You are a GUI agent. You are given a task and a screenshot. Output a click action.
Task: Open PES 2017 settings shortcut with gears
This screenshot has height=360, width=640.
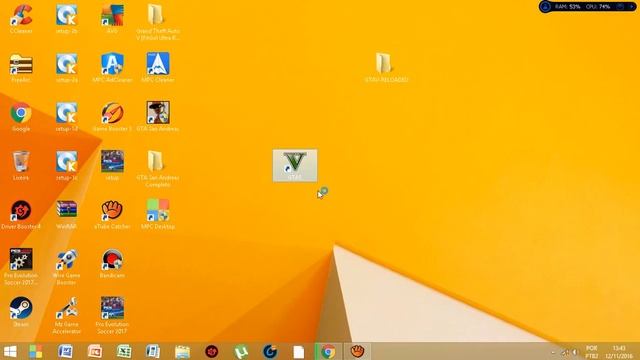tap(21, 266)
